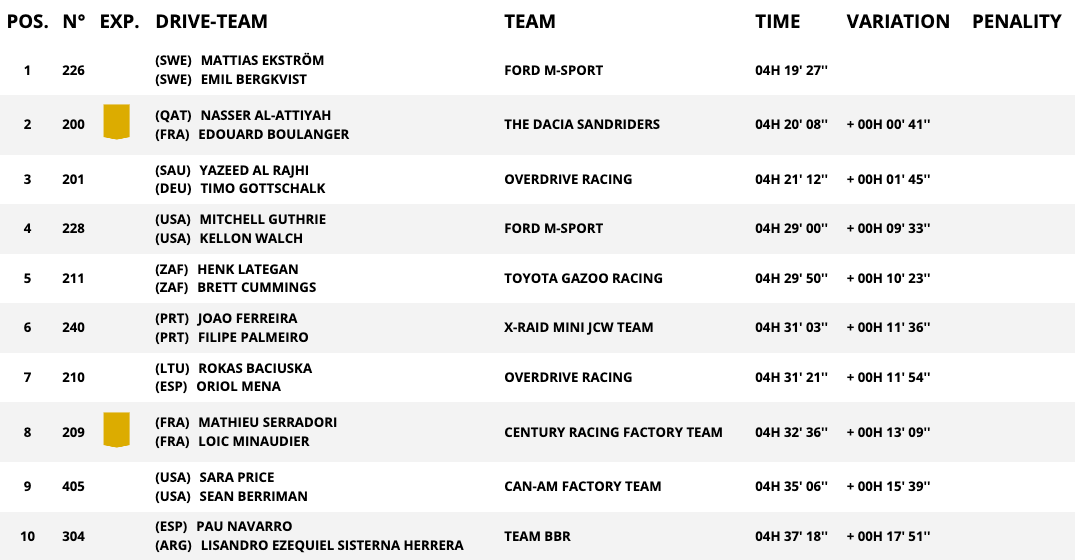Click the VARIATION column header
The image size is (1075, 560).
click(897, 21)
